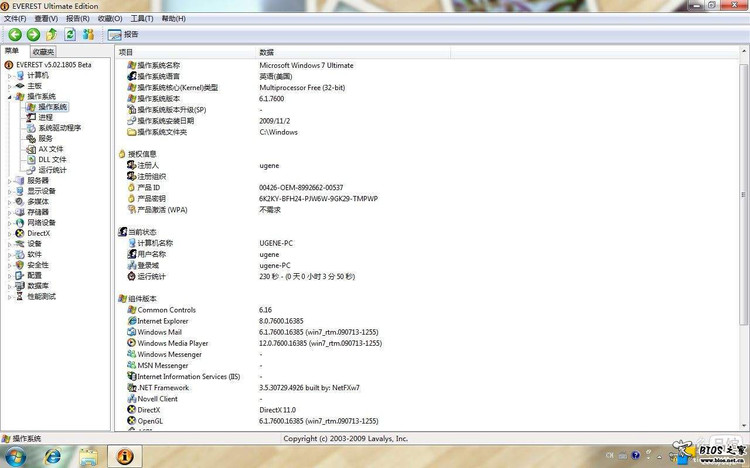This screenshot has height=468, width=750.
Task: Expand the 网络设备 tree node arrow
Action: 9,223
